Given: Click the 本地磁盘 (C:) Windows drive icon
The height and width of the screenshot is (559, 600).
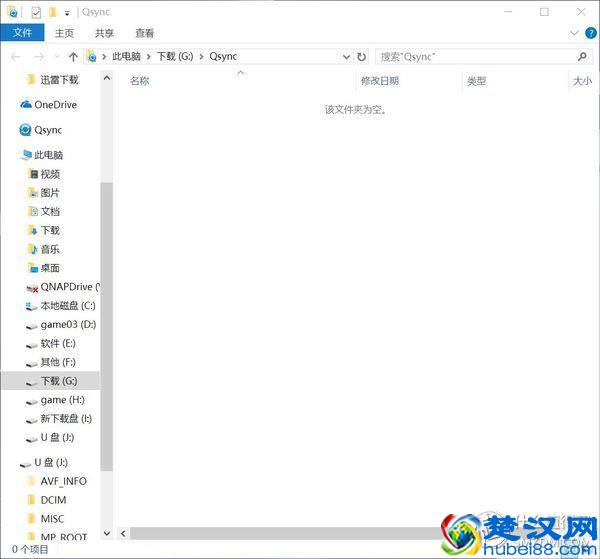Looking at the screenshot, I should [31, 306].
